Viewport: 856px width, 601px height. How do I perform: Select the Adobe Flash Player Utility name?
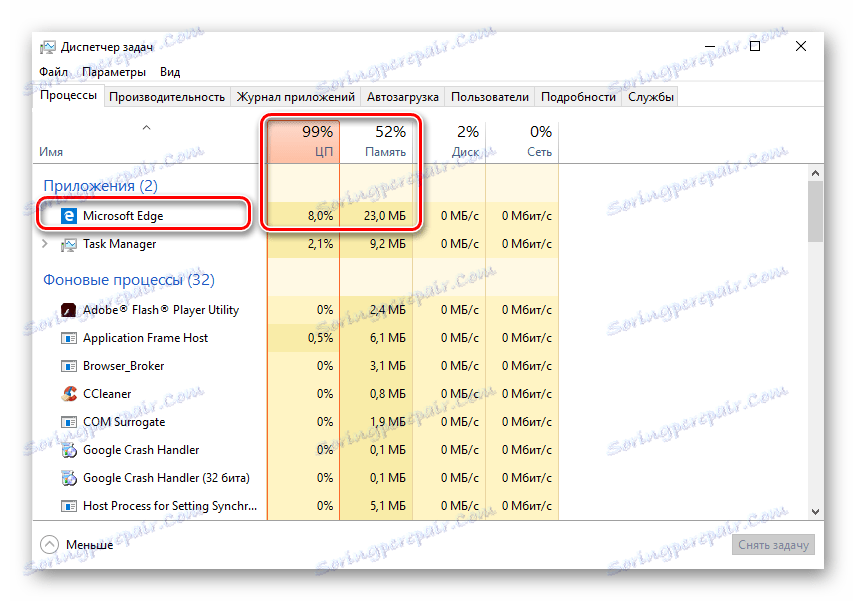pos(160,310)
